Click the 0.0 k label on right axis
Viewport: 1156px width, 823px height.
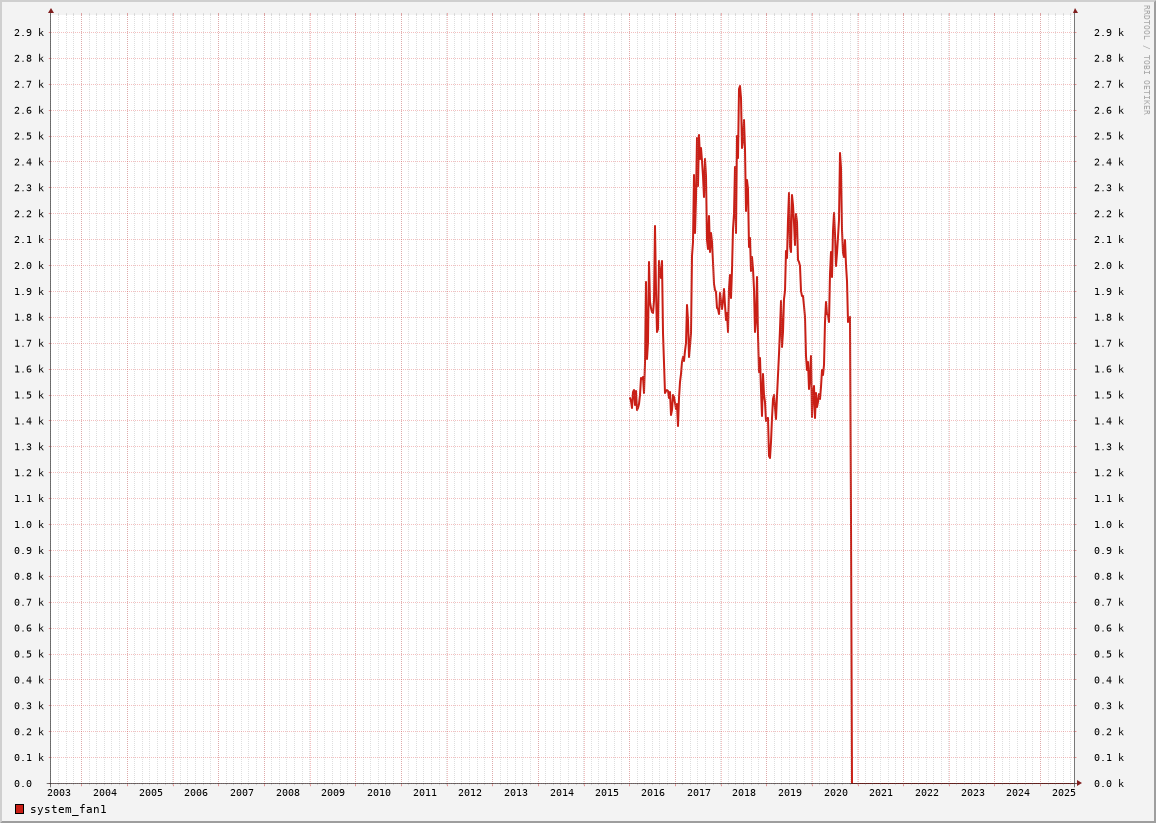(x=1108, y=784)
